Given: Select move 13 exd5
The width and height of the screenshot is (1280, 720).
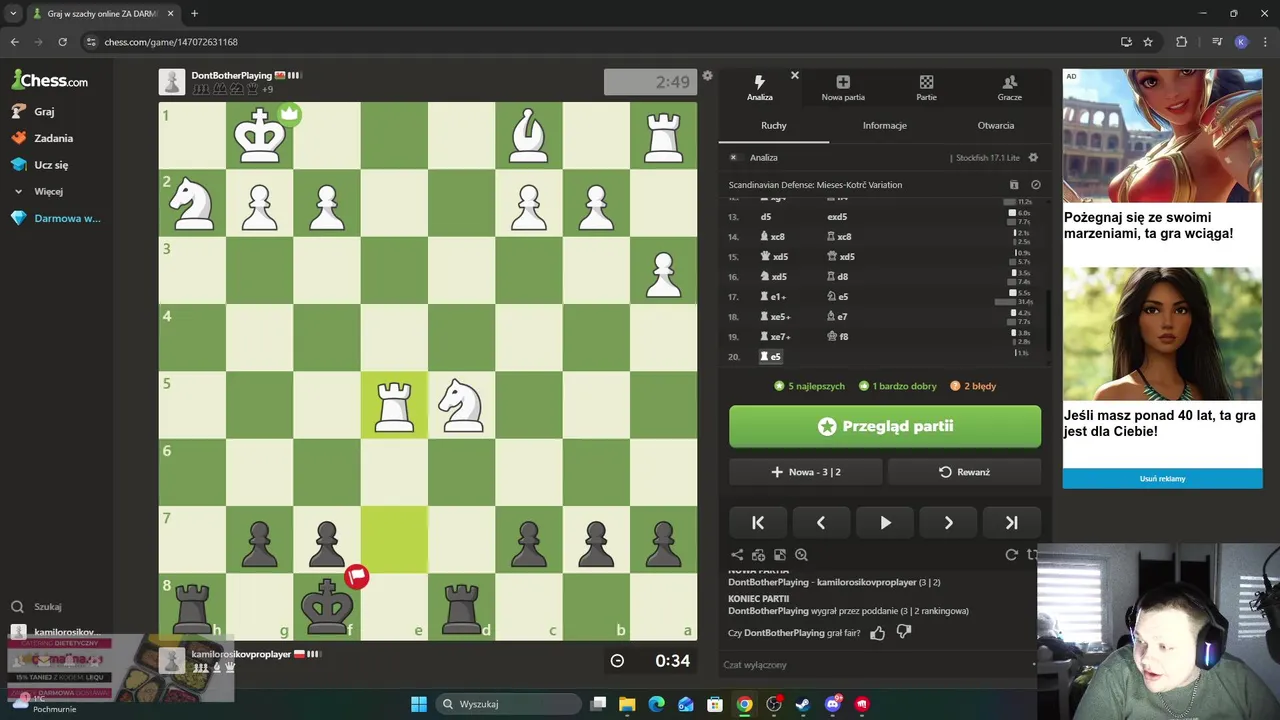Looking at the screenshot, I should pos(837,216).
